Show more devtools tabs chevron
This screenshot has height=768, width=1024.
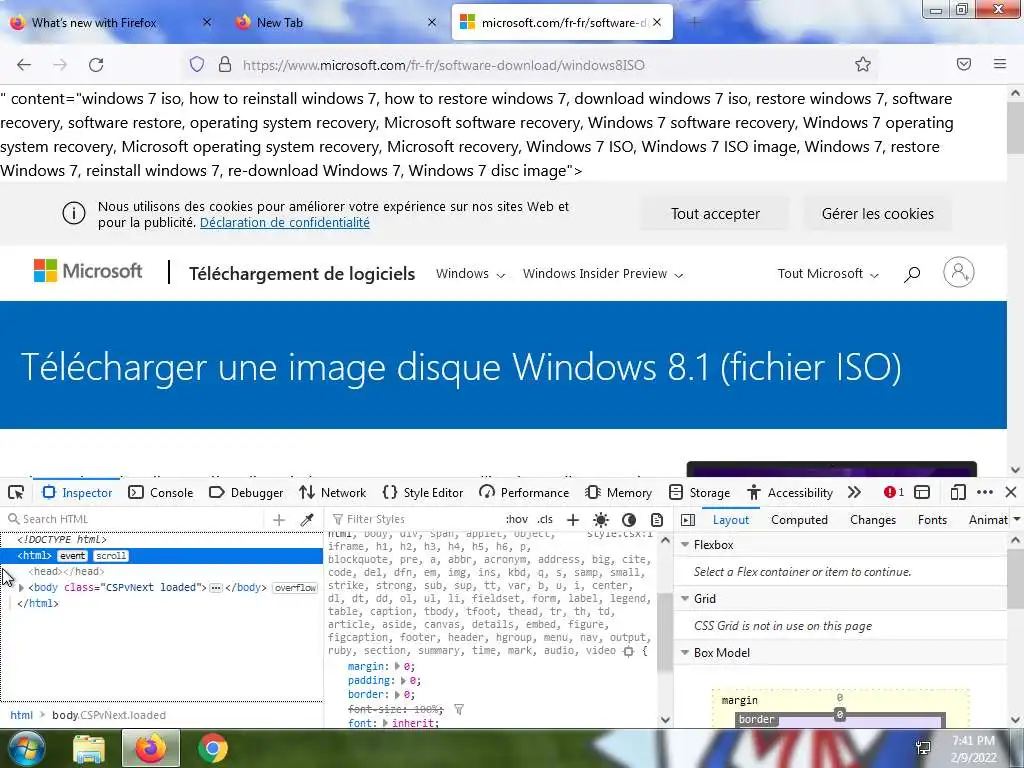point(854,492)
